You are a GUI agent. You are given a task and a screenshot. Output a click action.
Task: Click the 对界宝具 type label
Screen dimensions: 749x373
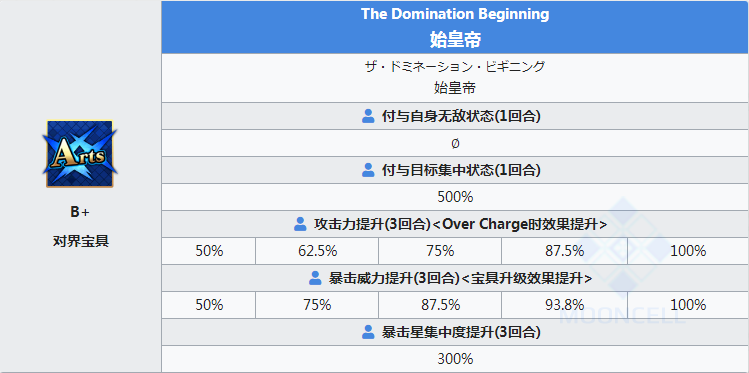click(x=81, y=242)
